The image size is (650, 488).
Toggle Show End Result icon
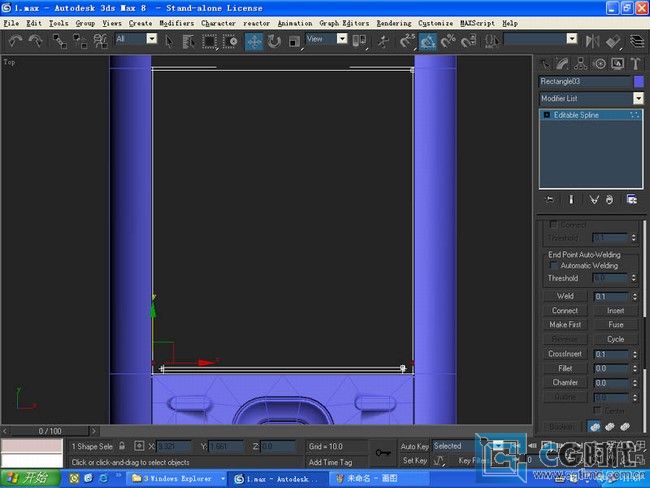pyautogui.click(x=571, y=199)
